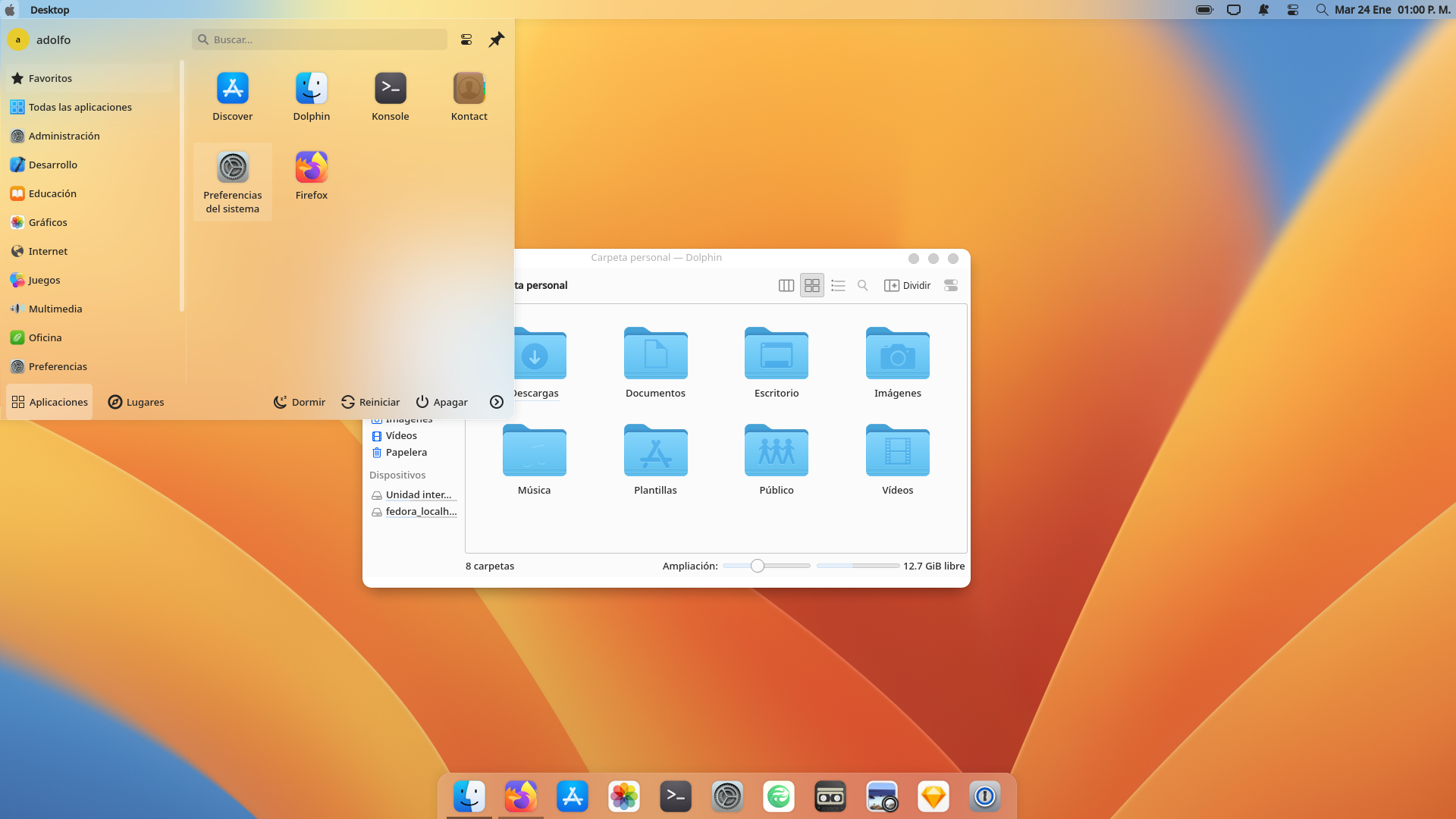Screen dimensions: 1456x819
Task: Click the search magnifier in Dolphin toolbar
Action: click(x=862, y=286)
